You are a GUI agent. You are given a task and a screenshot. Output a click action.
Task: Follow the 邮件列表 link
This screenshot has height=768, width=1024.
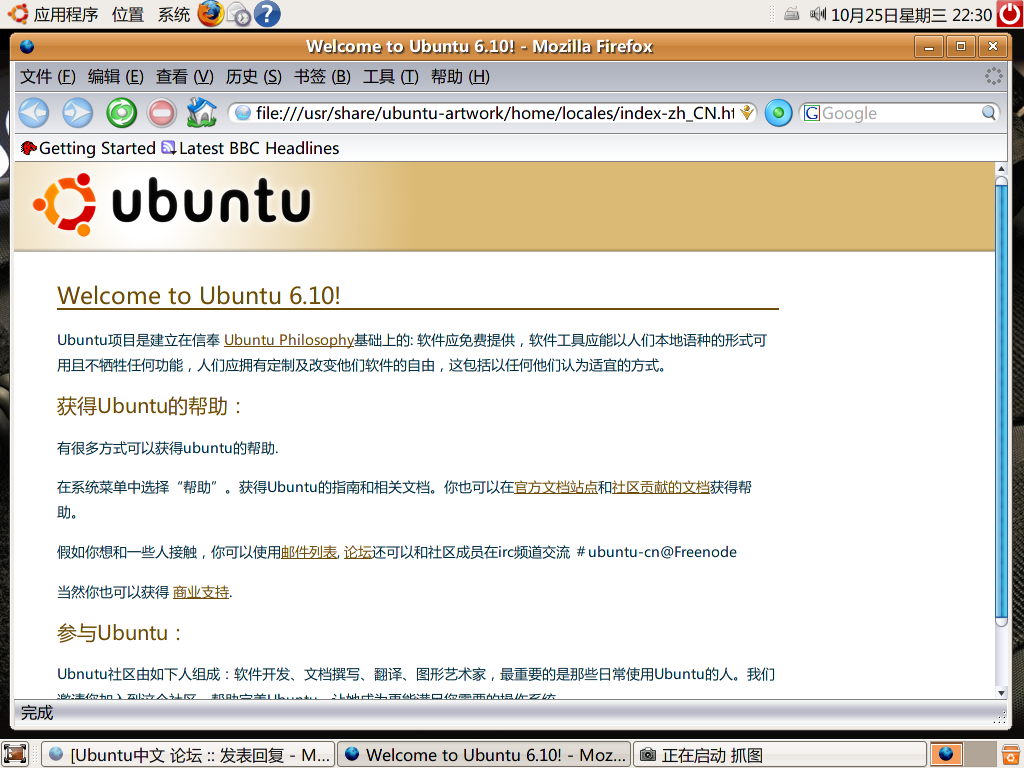click(x=309, y=552)
